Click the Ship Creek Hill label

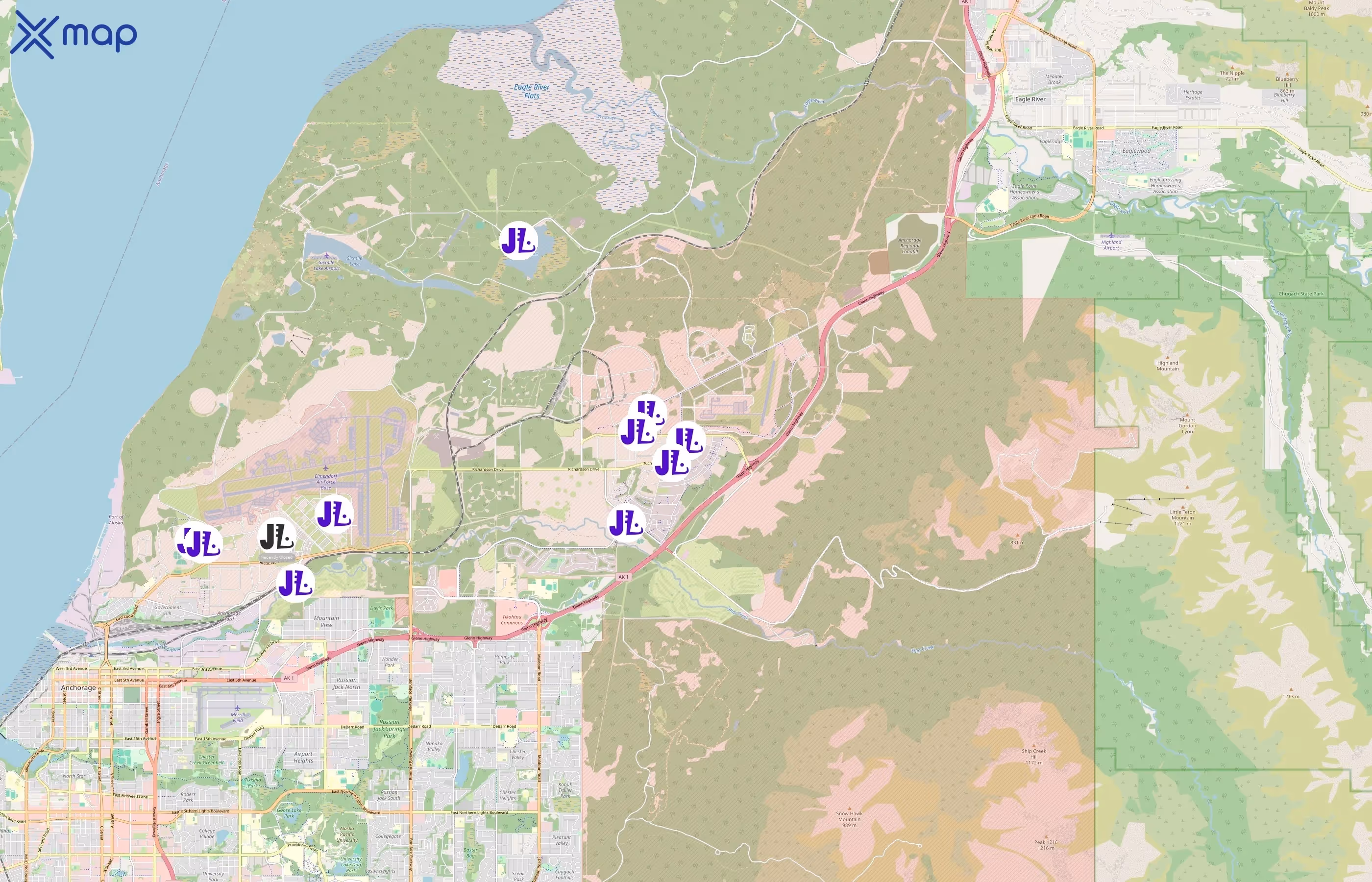click(x=1033, y=757)
